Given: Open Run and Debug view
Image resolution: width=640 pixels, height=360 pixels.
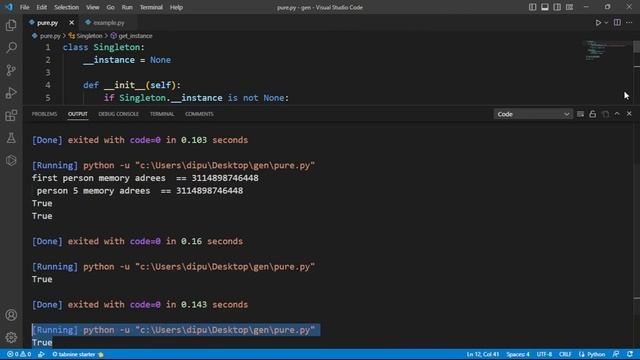Looking at the screenshot, I should pyautogui.click(x=11, y=93).
